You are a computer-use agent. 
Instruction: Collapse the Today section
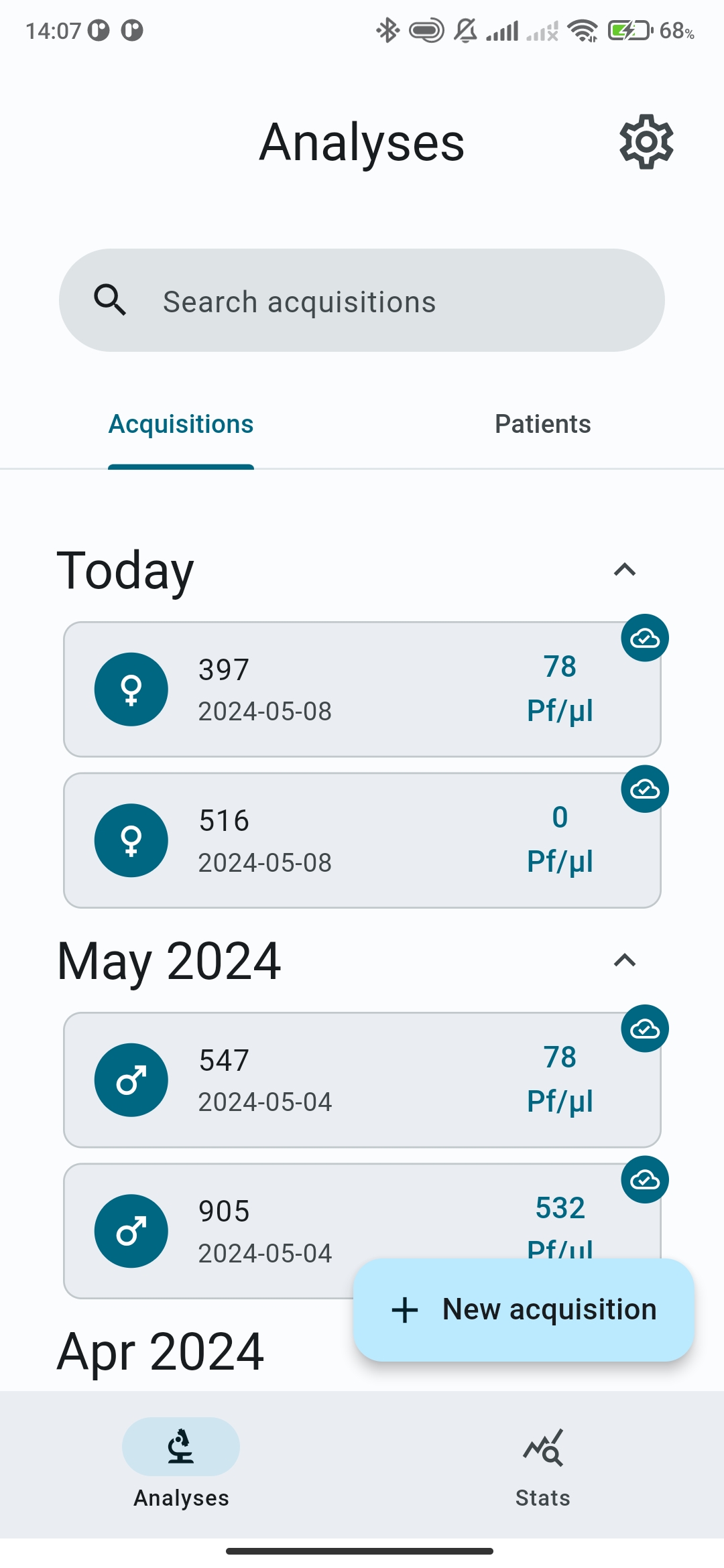625,570
